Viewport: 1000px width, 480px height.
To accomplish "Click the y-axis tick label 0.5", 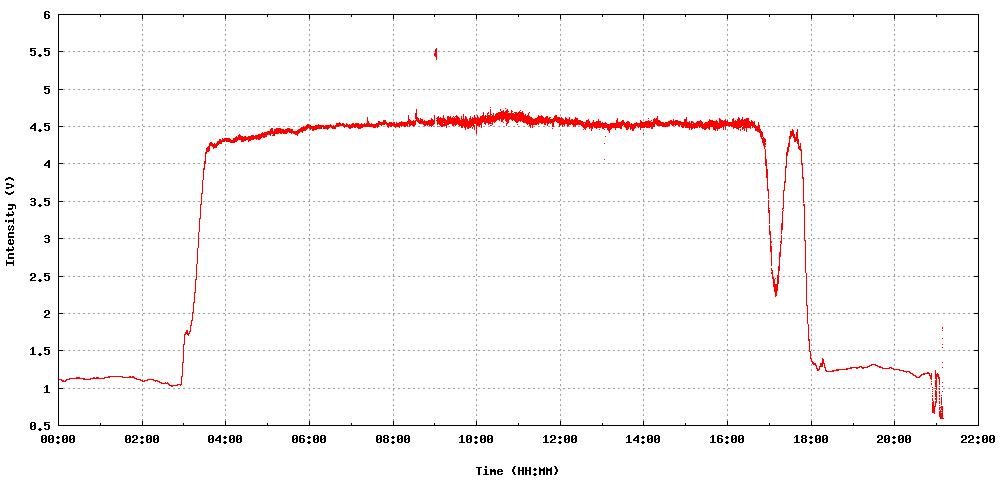I will coord(41,425).
